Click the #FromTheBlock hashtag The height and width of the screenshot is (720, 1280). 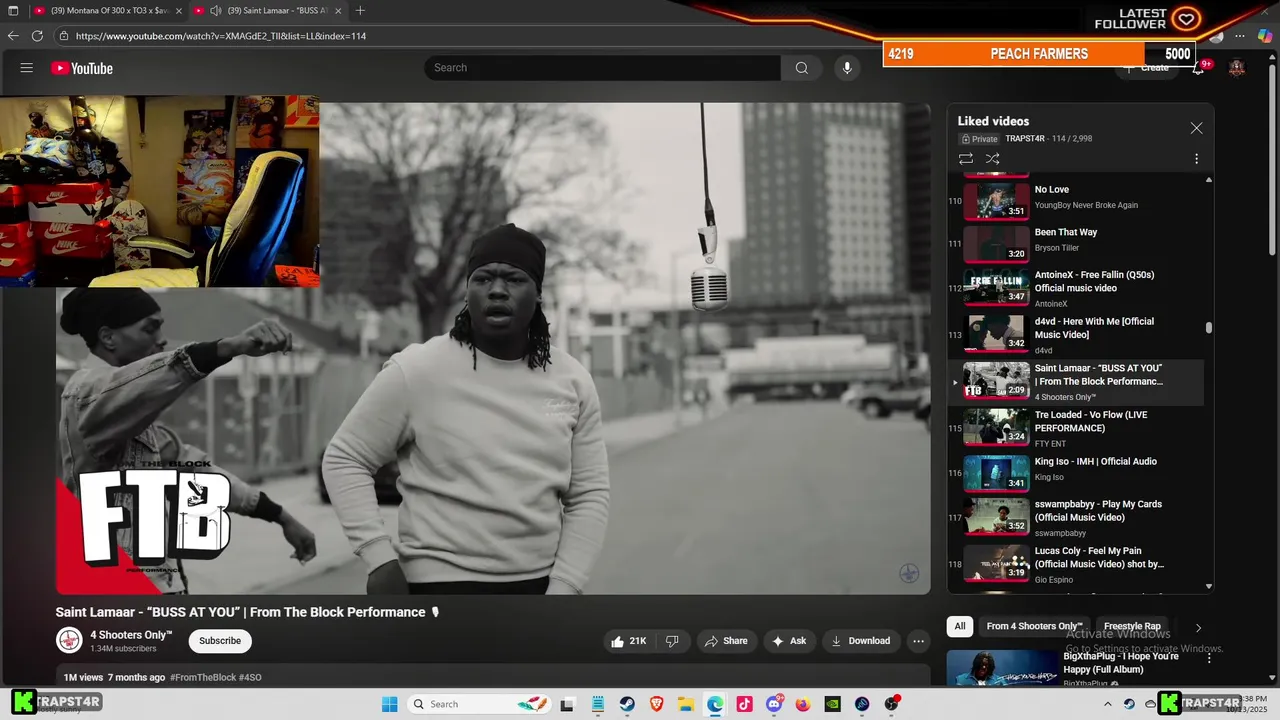pyautogui.click(x=203, y=677)
